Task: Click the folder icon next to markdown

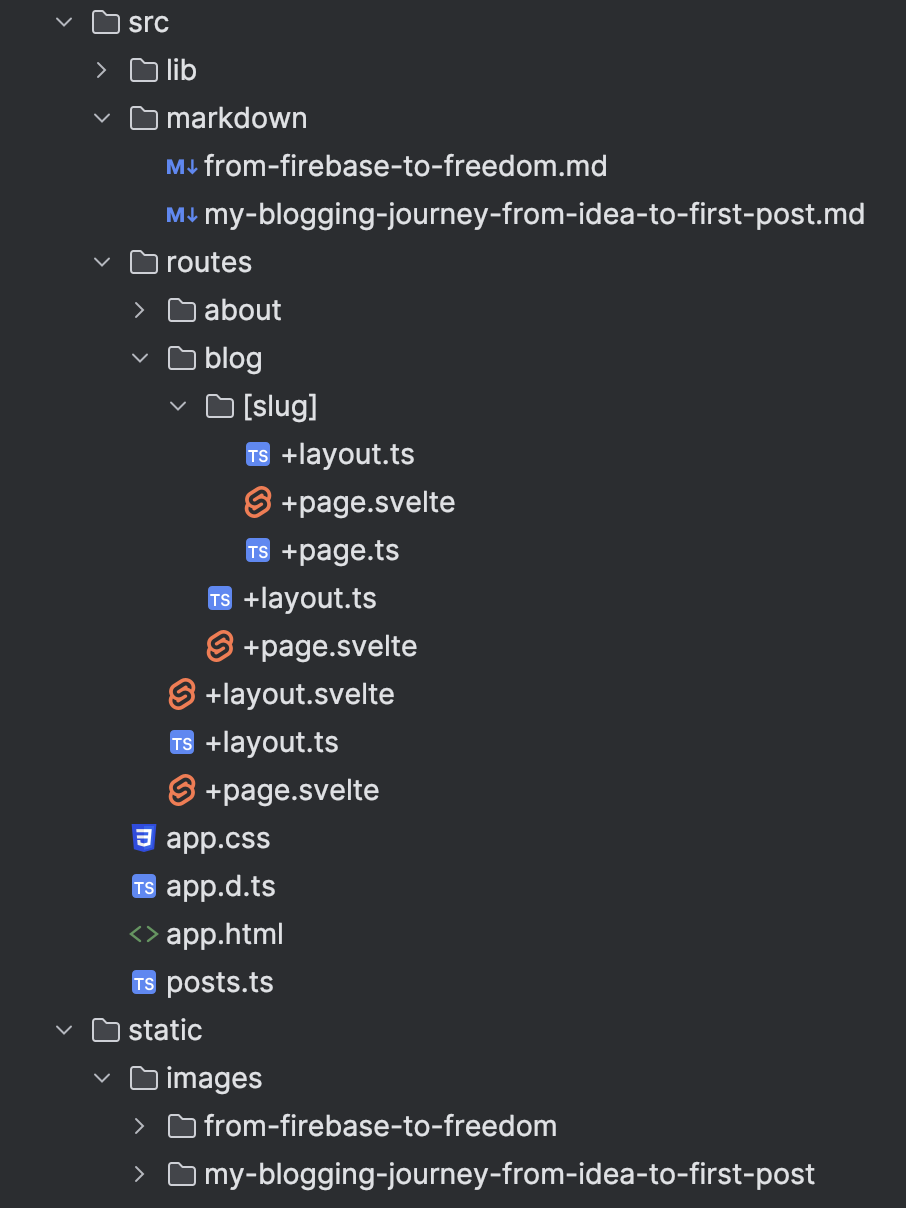Action: point(143,118)
